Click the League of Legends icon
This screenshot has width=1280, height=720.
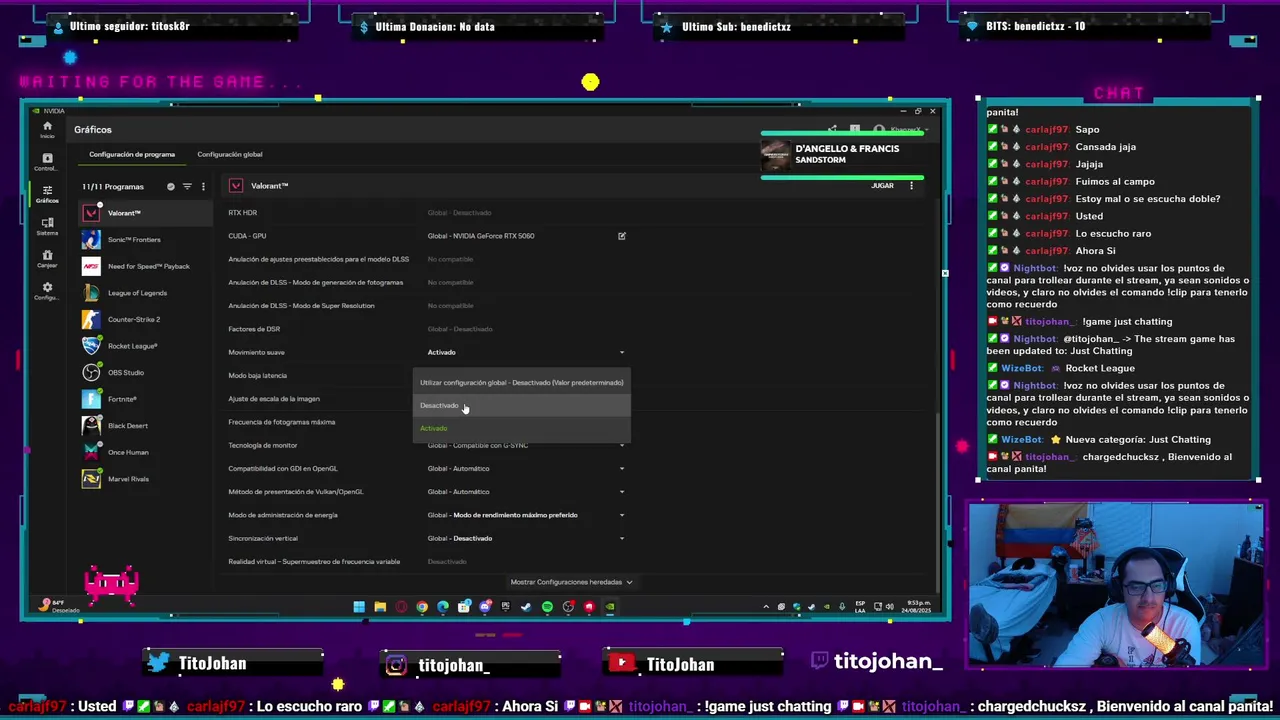tap(91, 293)
